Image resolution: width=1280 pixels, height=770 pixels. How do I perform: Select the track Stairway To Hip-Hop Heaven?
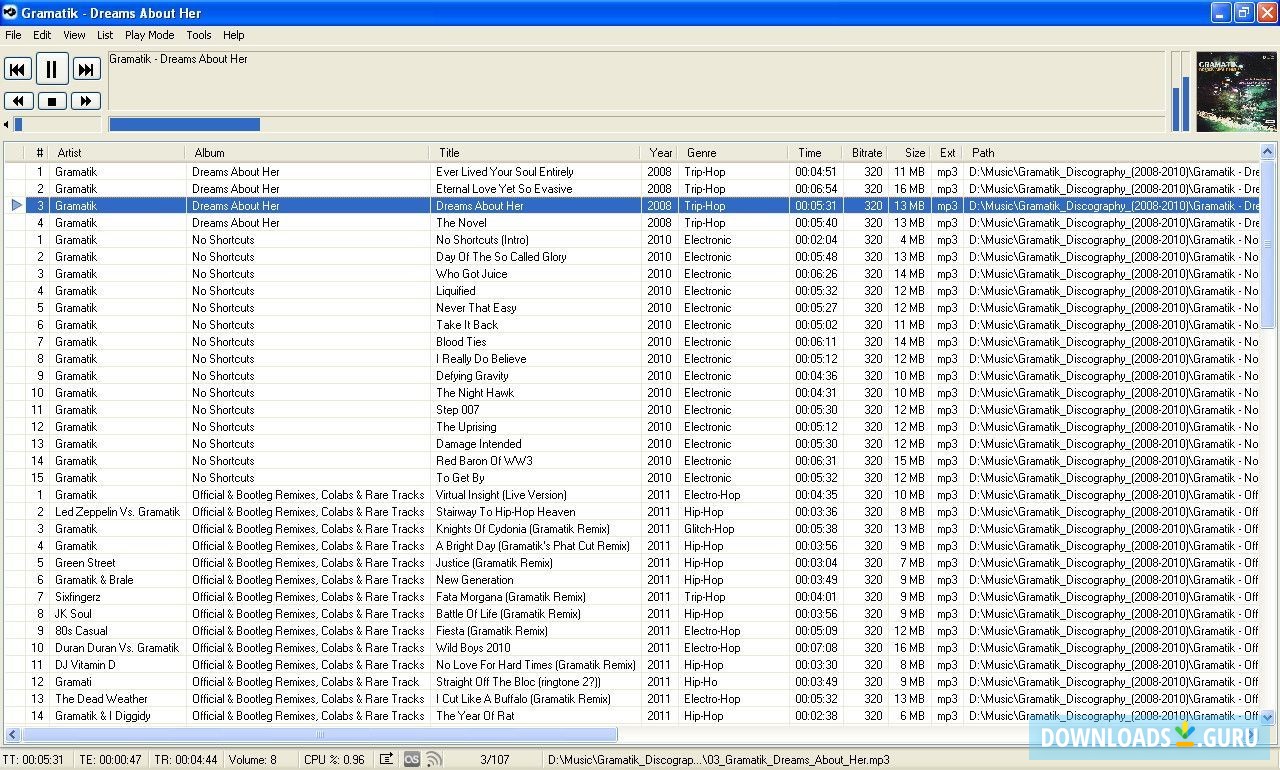click(505, 512)
